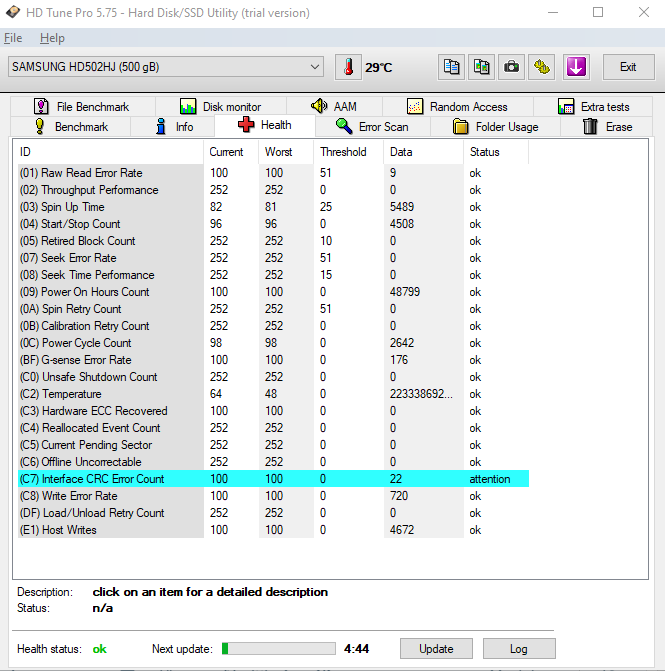Screen dimensions: 665x671
Task: Click the 48799 power on hours value
Action: (x=405, y=292)
